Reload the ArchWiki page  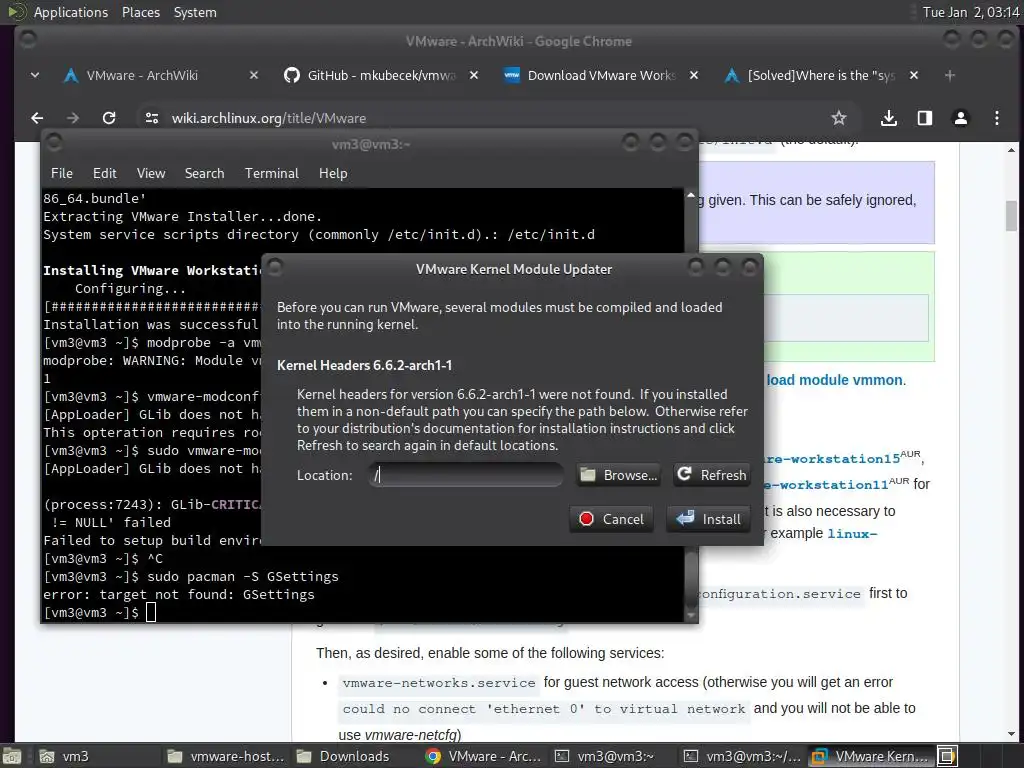(109, 118)
